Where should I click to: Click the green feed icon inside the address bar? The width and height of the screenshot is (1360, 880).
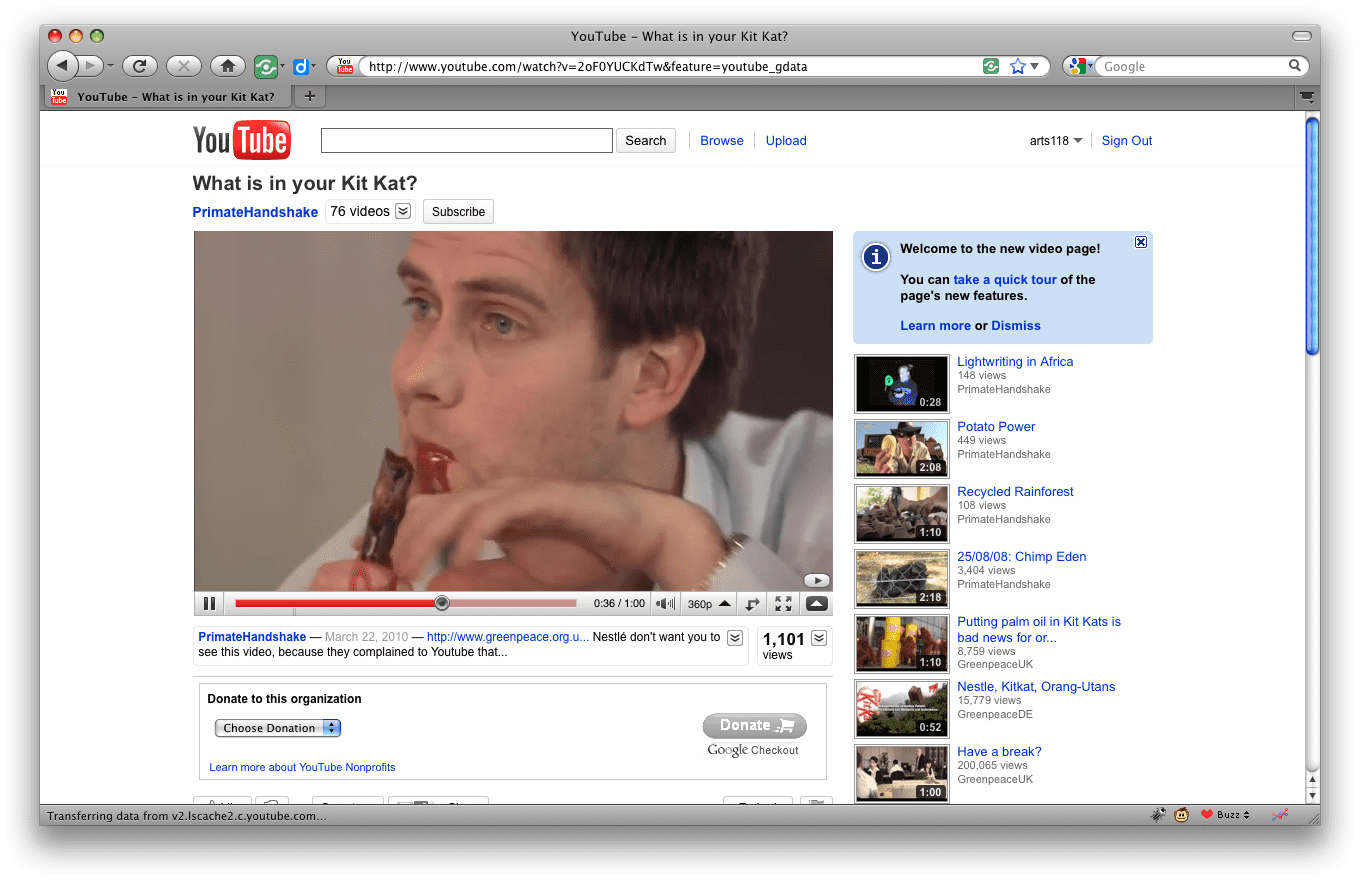pos(991,66)
